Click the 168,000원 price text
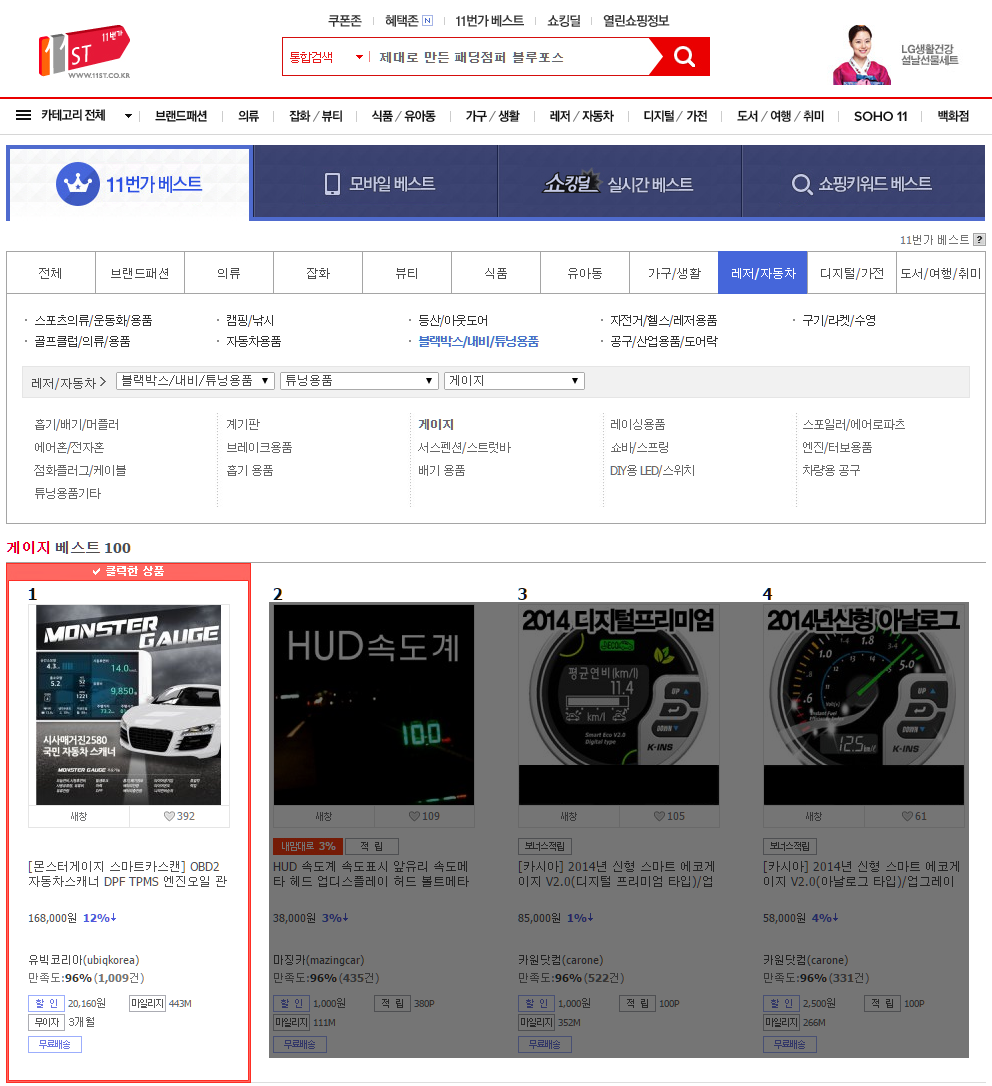 tap(53, 918)
